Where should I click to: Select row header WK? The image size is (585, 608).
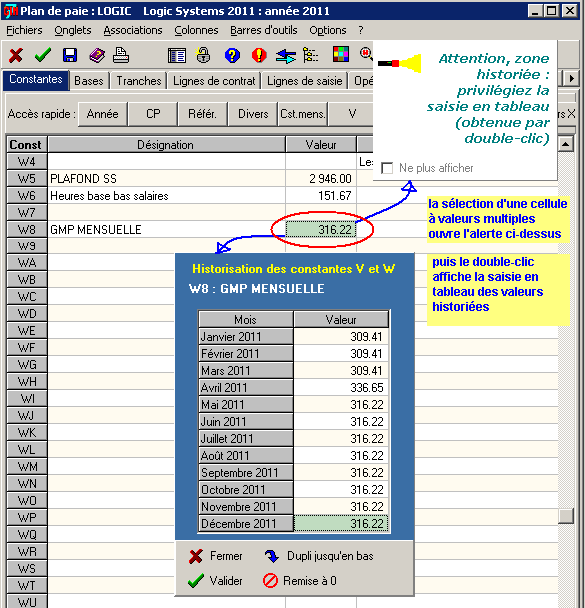[x=26, y=432]
